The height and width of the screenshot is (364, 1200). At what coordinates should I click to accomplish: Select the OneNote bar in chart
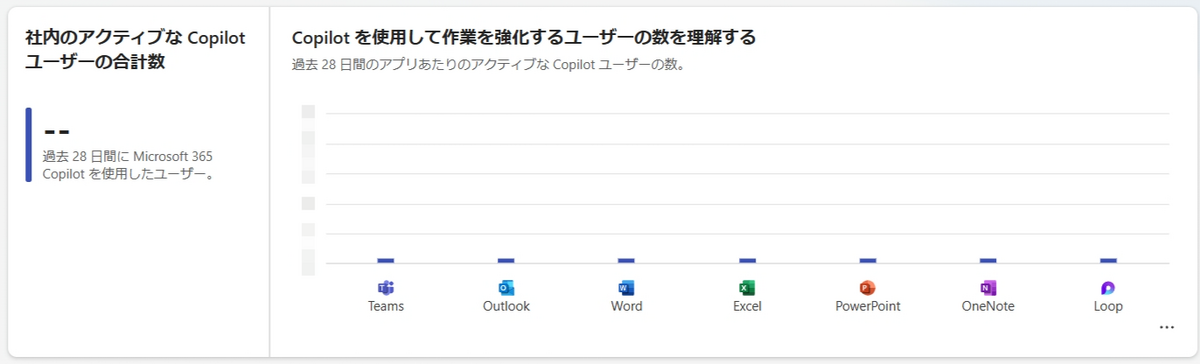(x=988, y=260)
